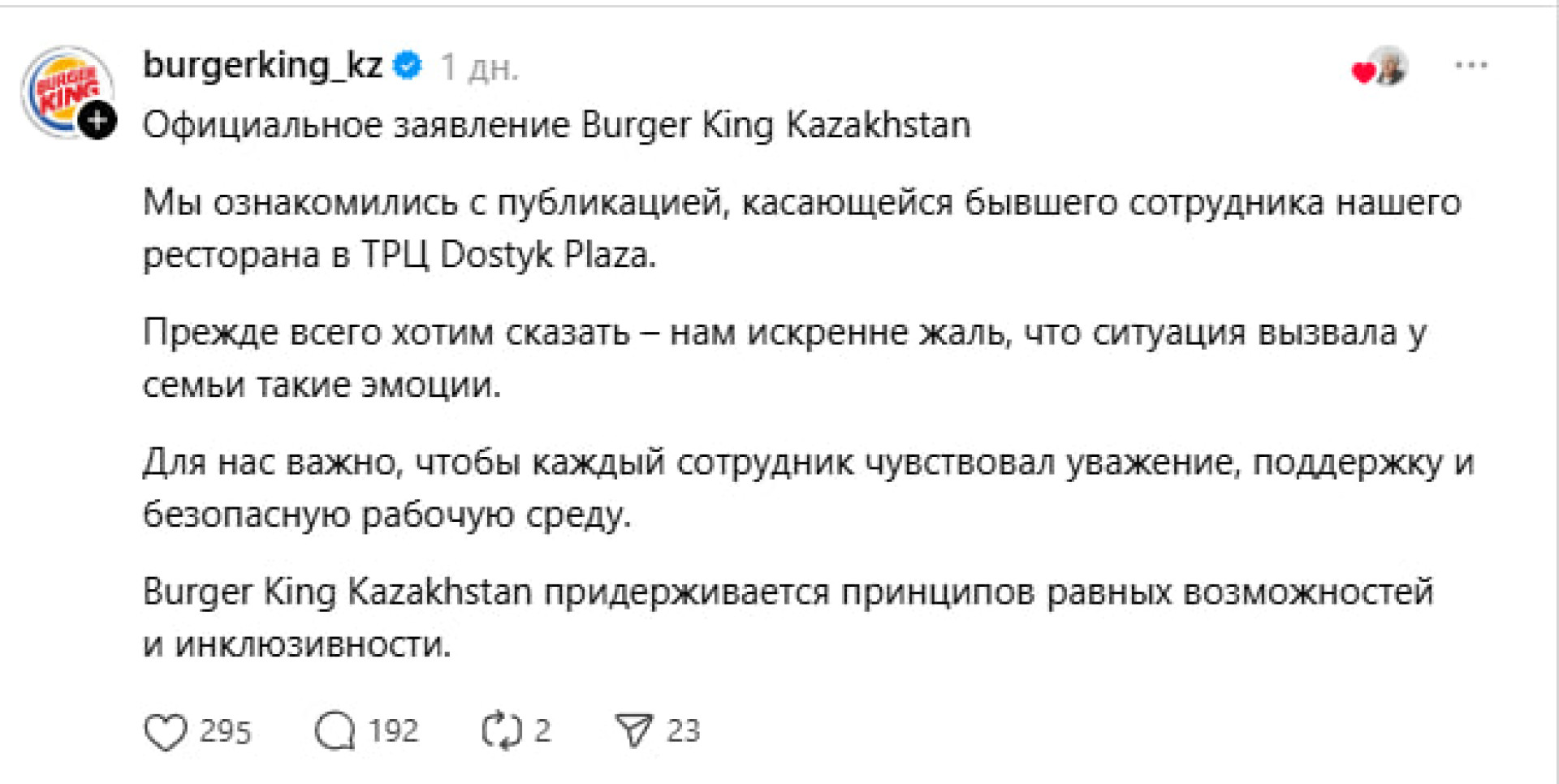
Task: Share the post with the paper plane icon
Action: tap(633, 730)
